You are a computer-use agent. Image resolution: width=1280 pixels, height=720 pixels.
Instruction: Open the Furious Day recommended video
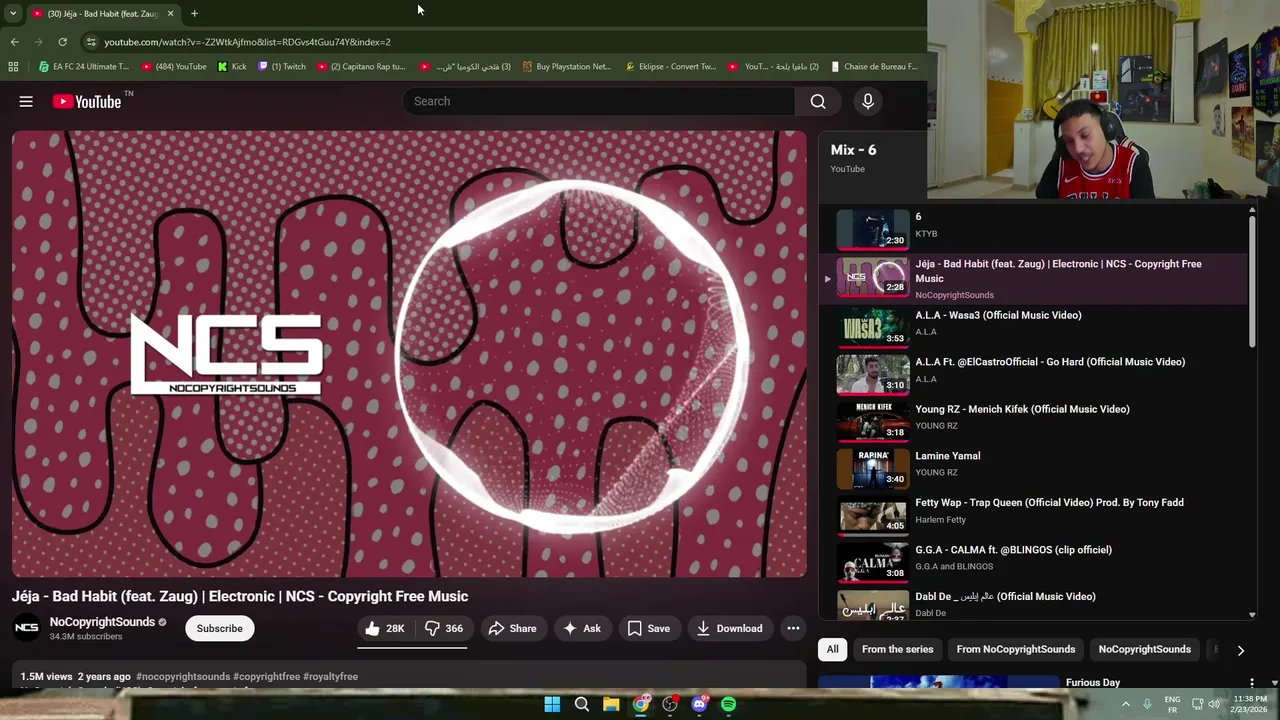(1092, 683)
